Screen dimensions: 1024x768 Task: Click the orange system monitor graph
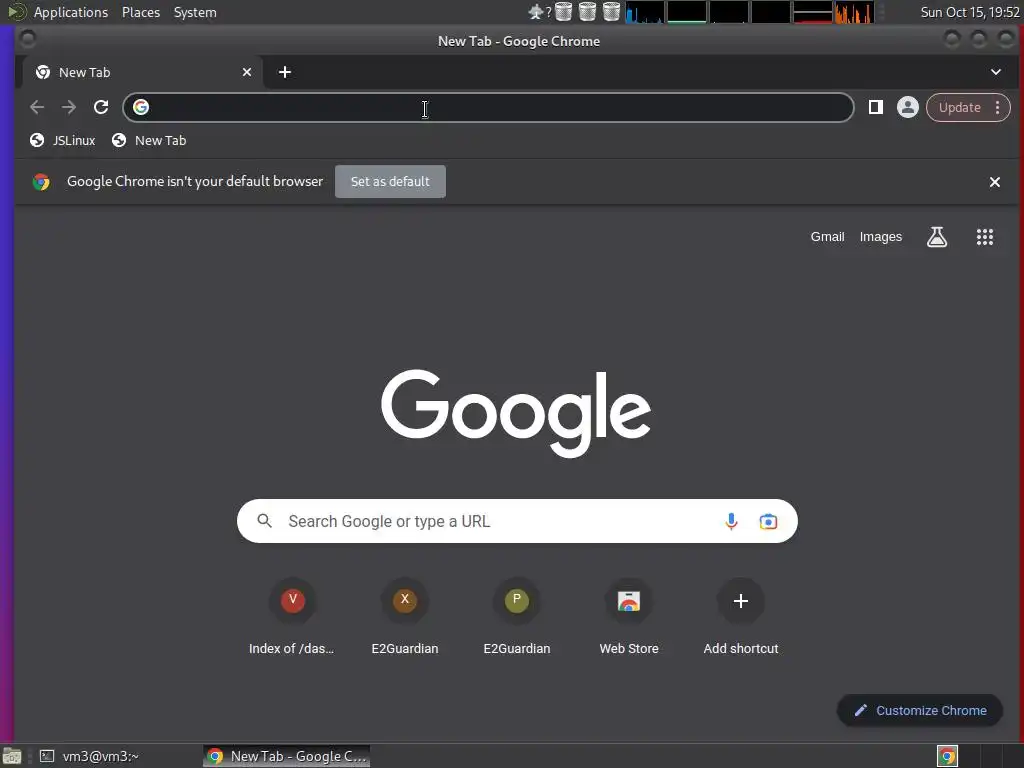pos(854,12)
